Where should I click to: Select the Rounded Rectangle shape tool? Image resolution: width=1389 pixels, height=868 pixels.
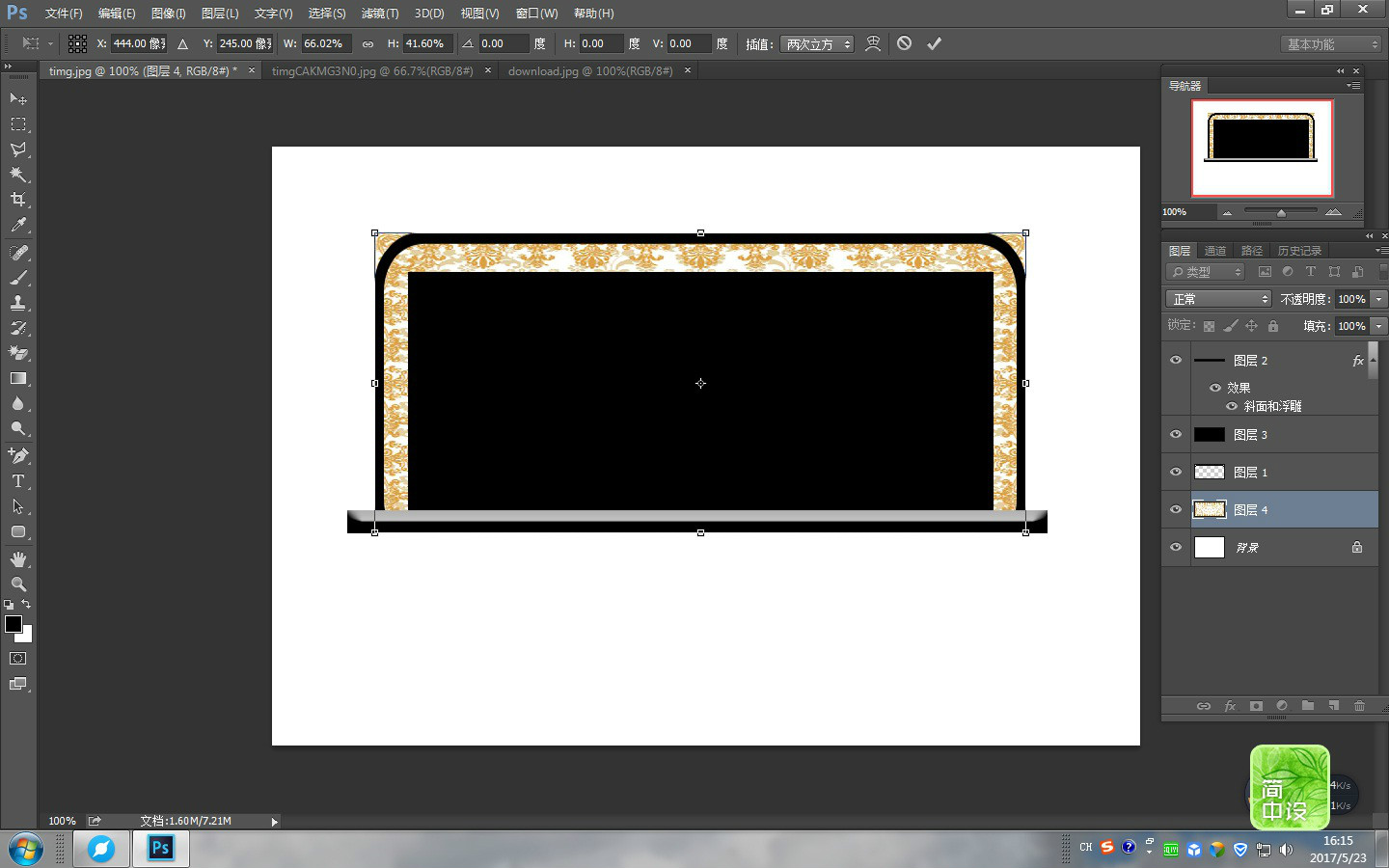(x=18, y=531)
